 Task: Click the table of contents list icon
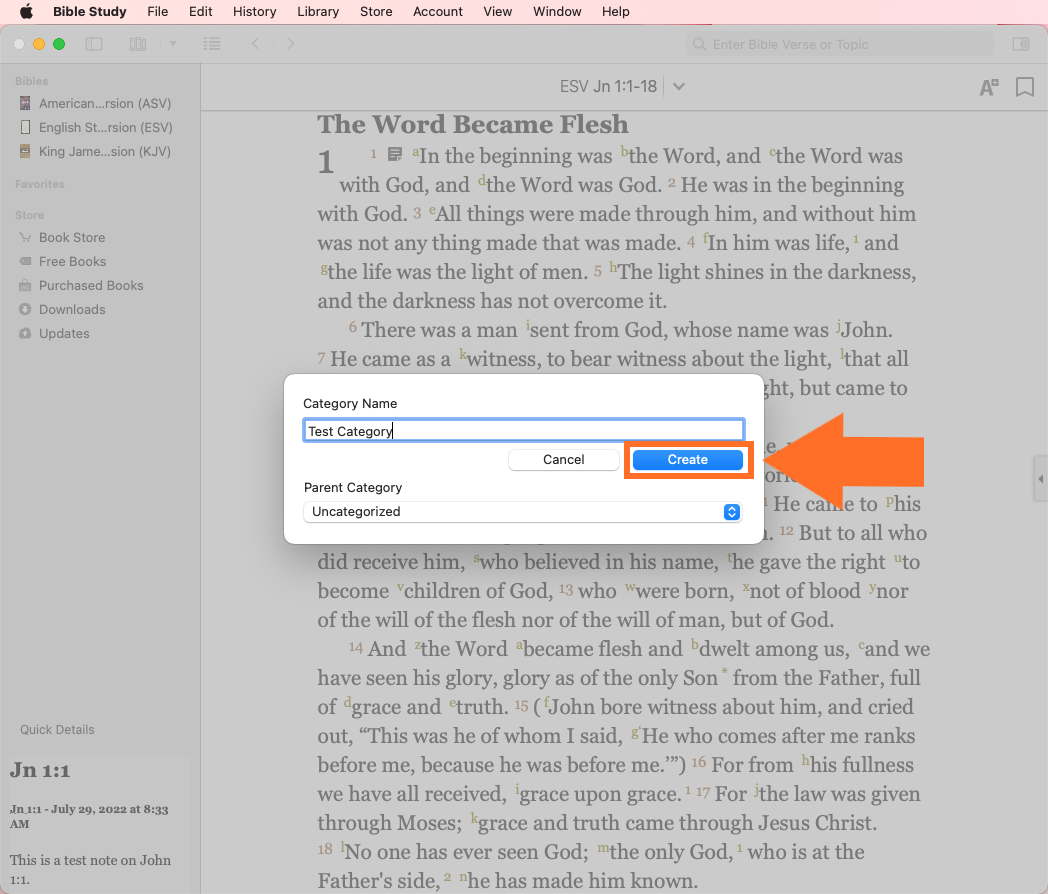coord(211,44)
